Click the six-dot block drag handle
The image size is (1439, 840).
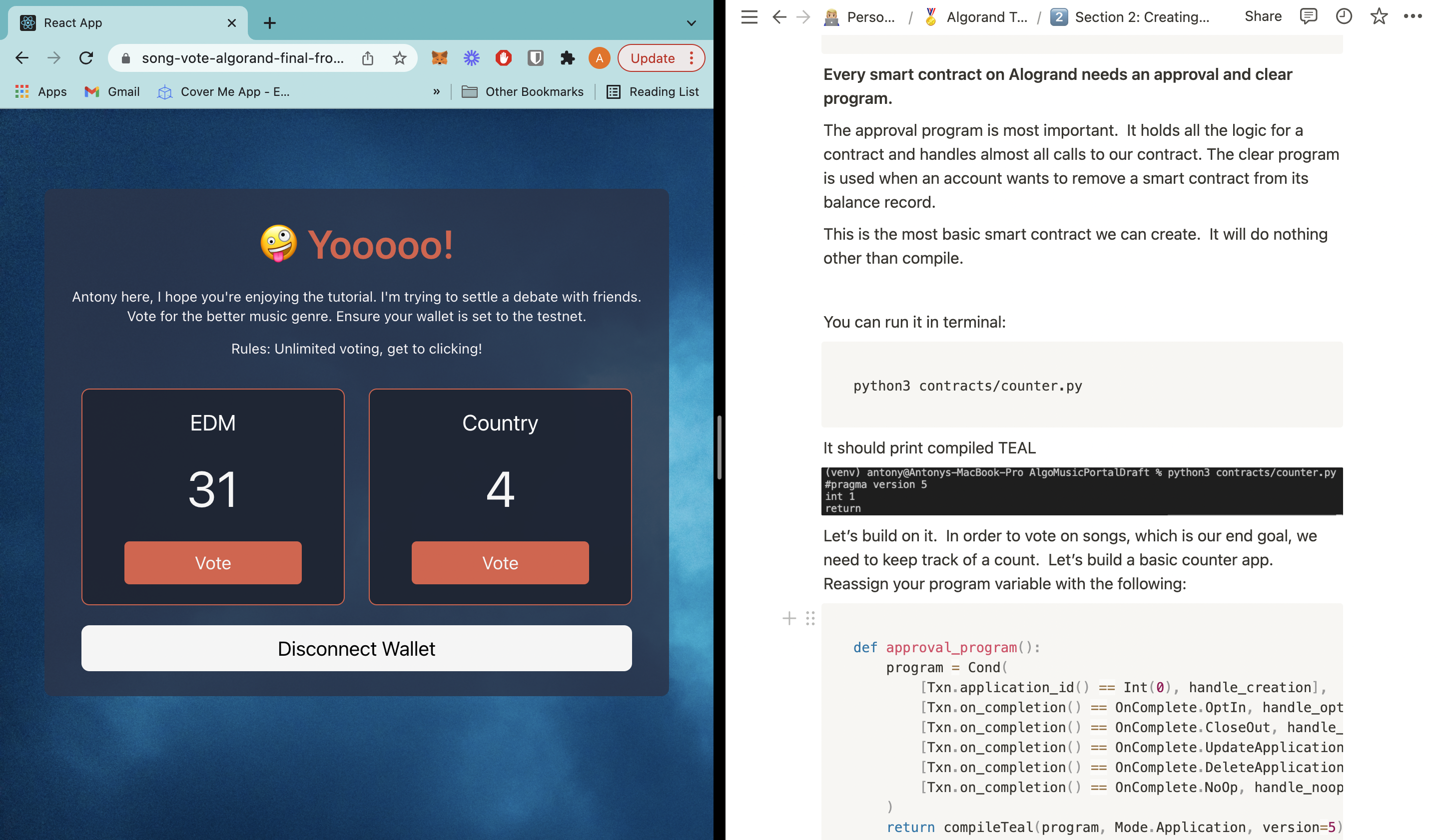810,618
